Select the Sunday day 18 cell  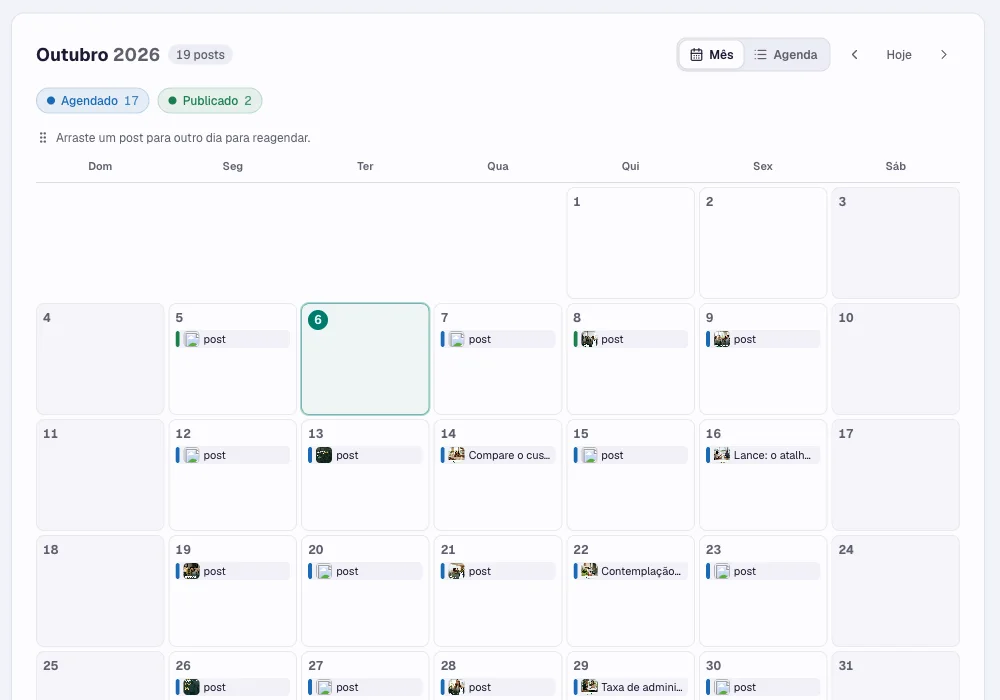pos(100,591)
